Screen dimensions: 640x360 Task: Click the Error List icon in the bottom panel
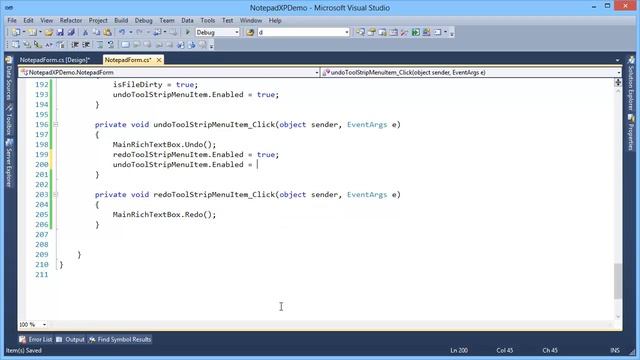click(23, 339)
